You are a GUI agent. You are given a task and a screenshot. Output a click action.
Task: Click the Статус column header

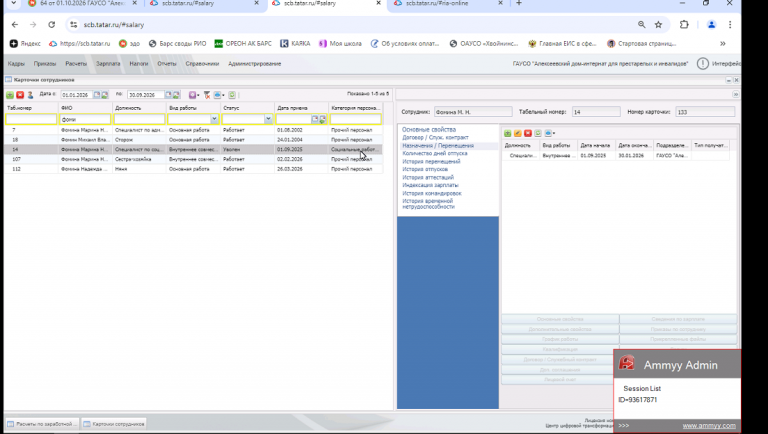coord(247,108)
